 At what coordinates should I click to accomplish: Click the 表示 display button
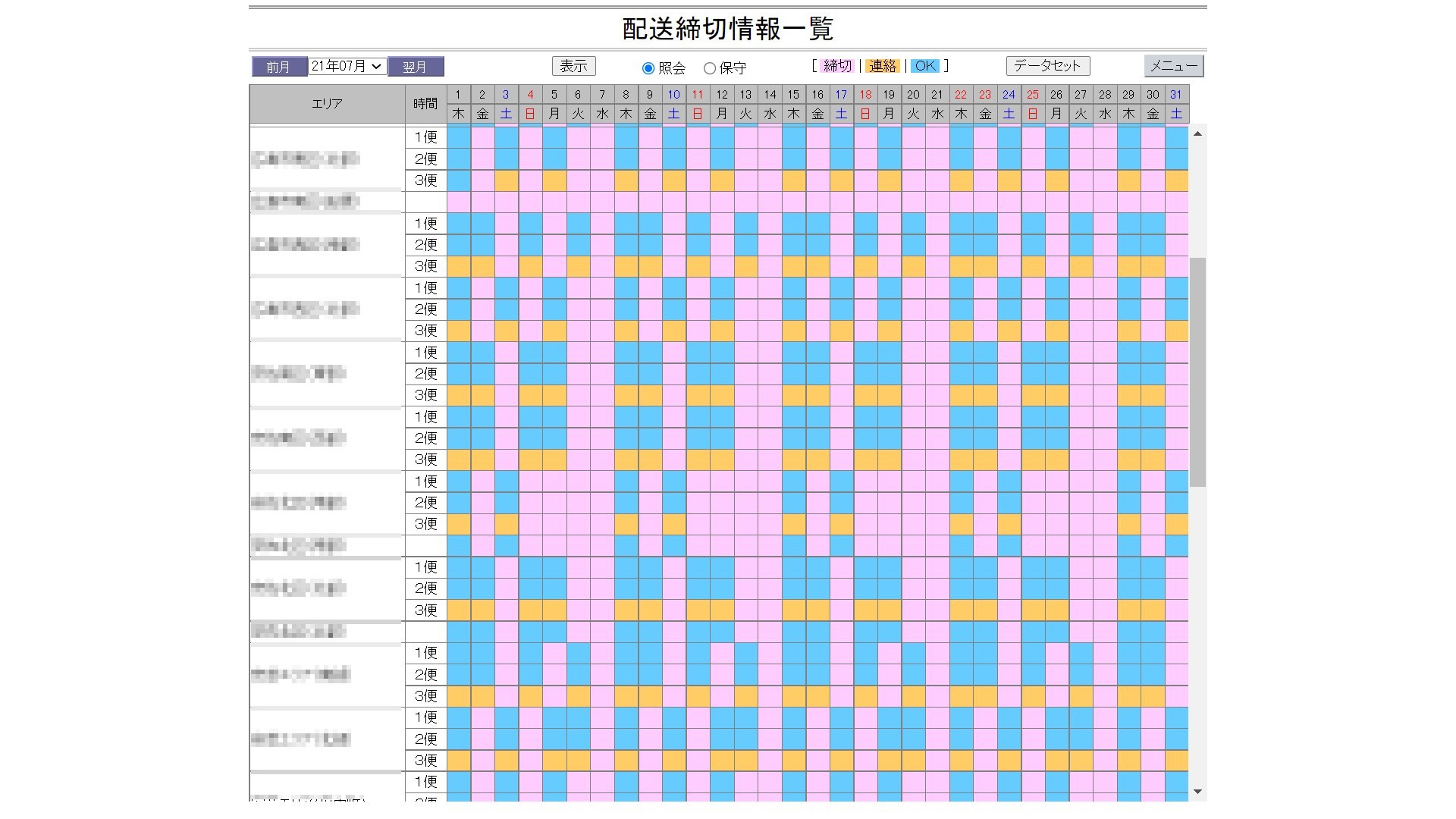574,66
